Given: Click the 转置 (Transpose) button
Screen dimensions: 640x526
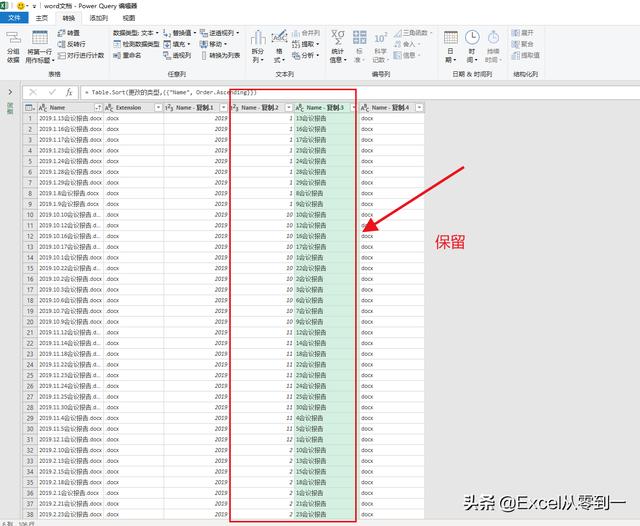Looking at the screenshot, I should click(69, 33).
